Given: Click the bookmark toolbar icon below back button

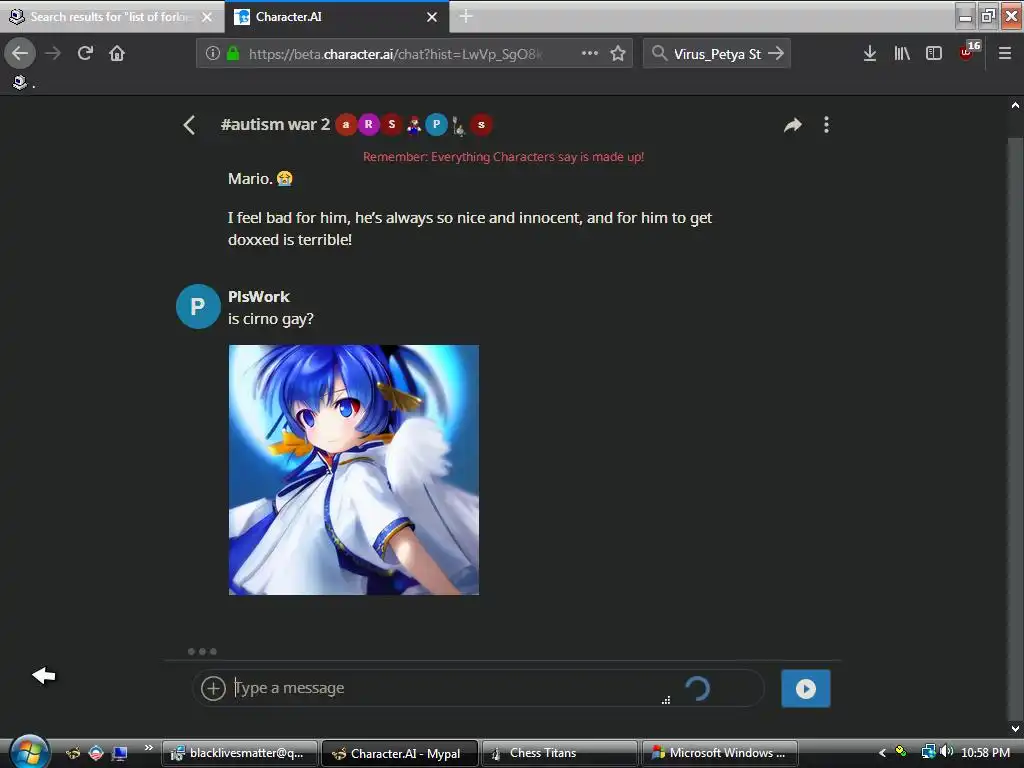Looking at the screenshot, I should click(20, 82).
